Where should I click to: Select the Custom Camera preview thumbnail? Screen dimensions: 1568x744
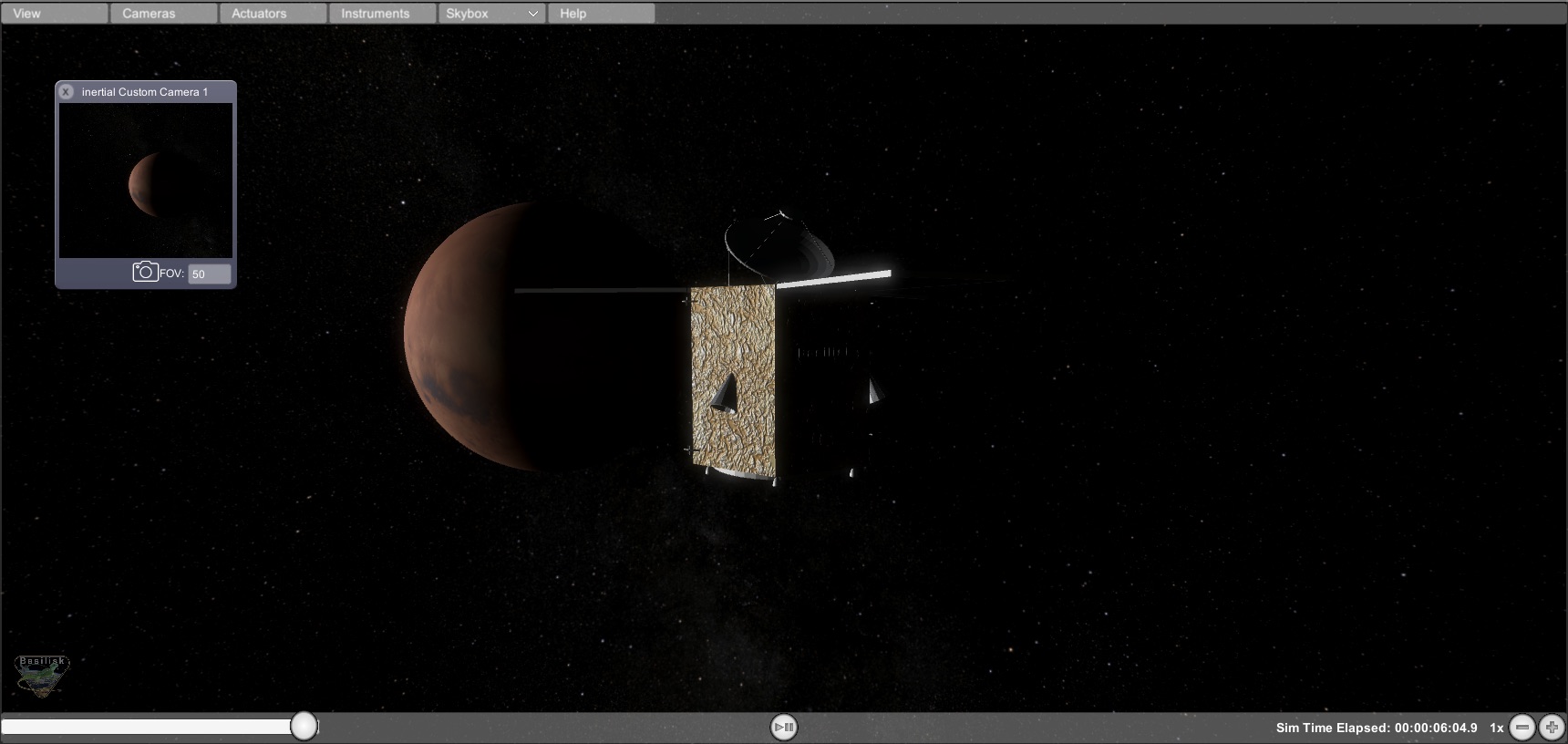146,181
